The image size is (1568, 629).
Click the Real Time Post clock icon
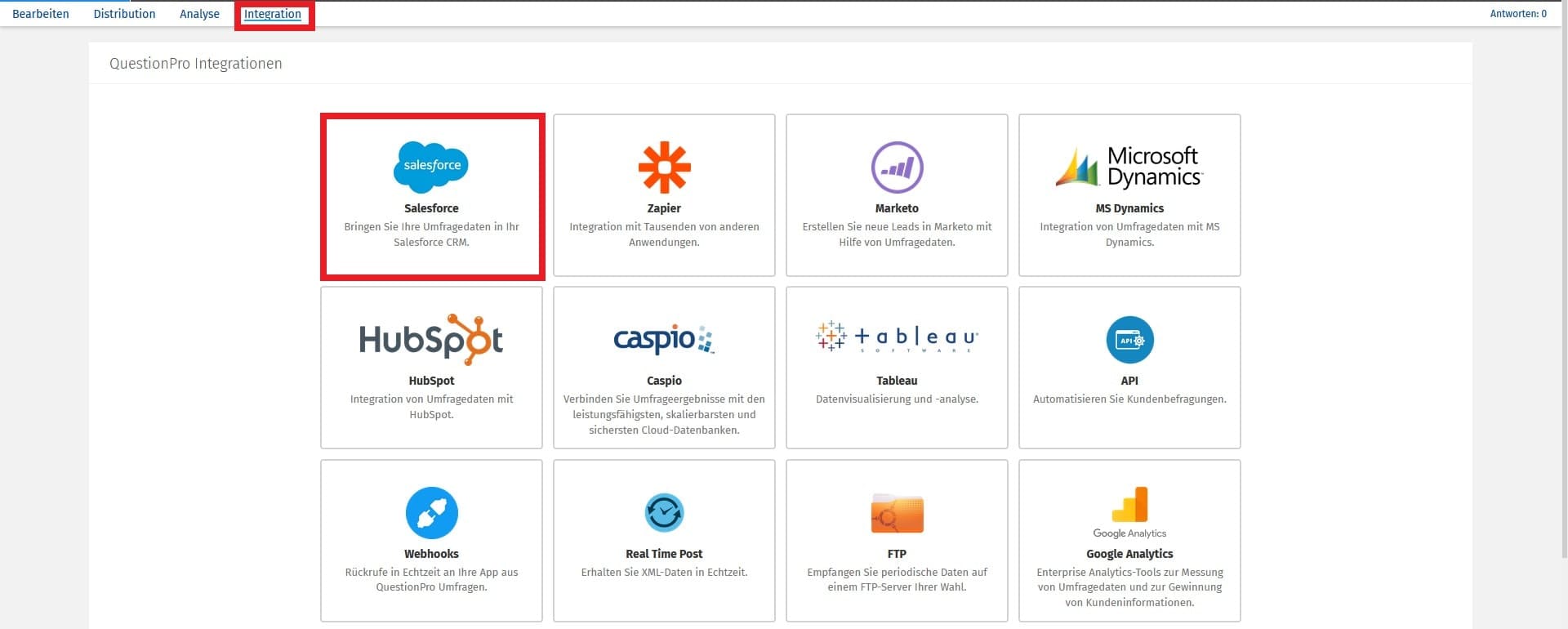click(664, 513)
